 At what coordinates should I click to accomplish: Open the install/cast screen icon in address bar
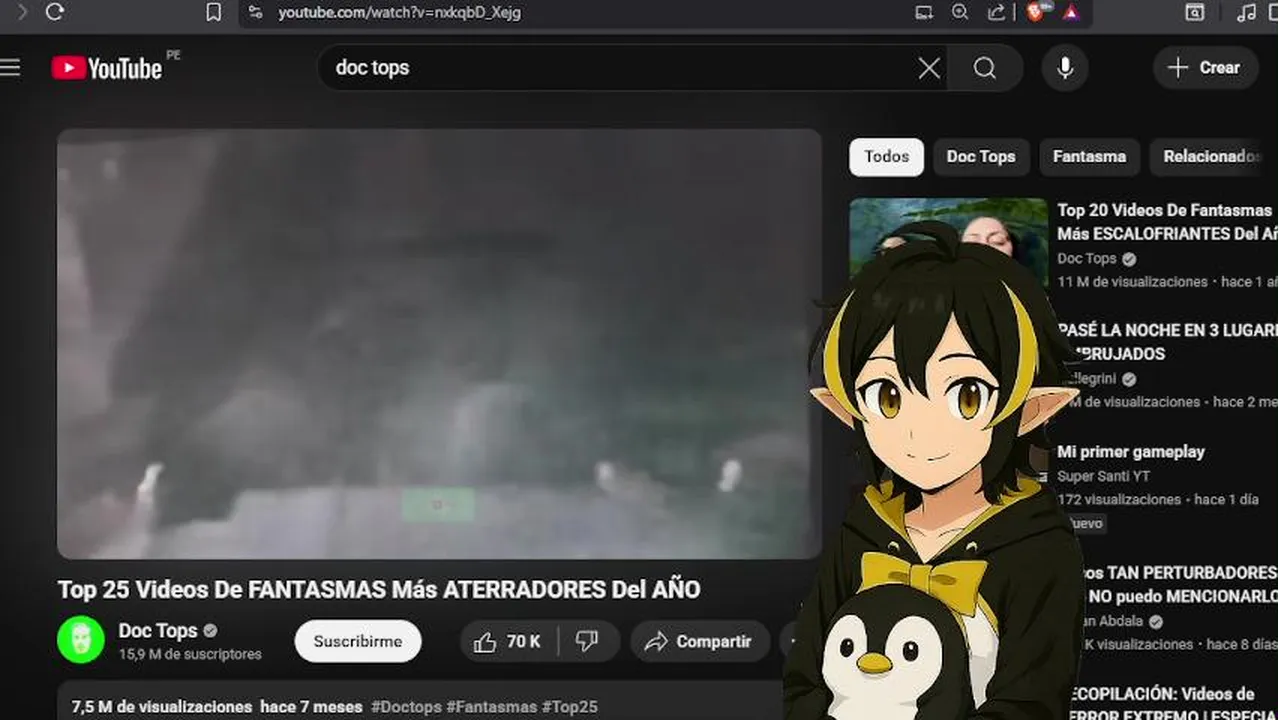pos(924,12)
